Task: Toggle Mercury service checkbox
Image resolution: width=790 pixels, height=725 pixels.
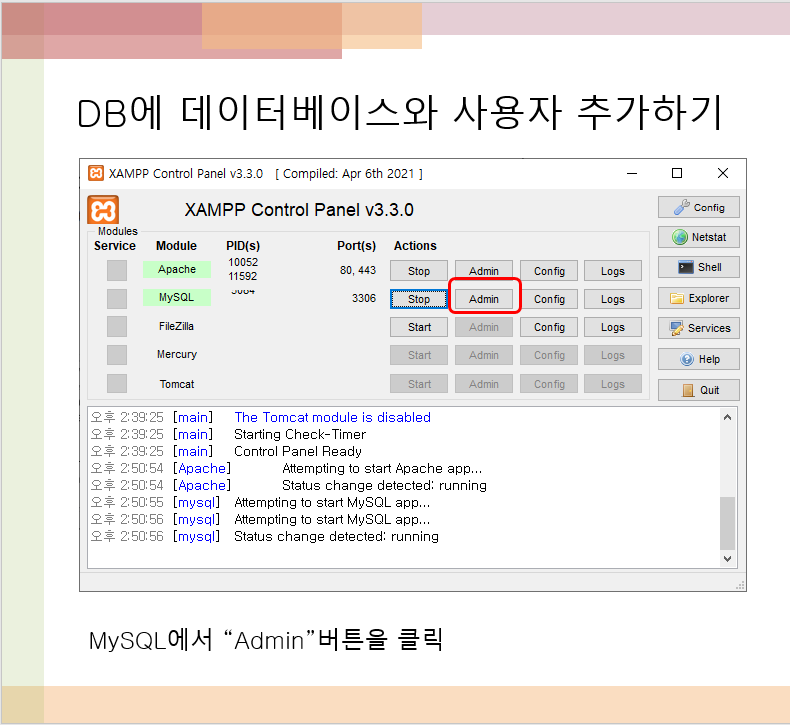Action: tap(117, 355)
